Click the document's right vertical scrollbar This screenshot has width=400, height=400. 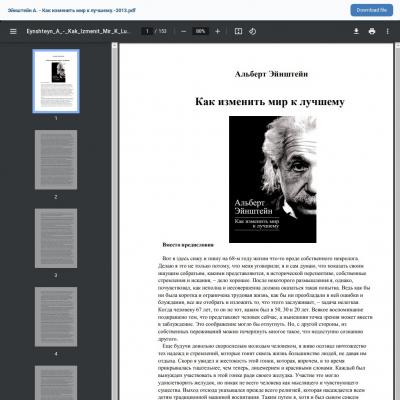(x=397, y=221)
